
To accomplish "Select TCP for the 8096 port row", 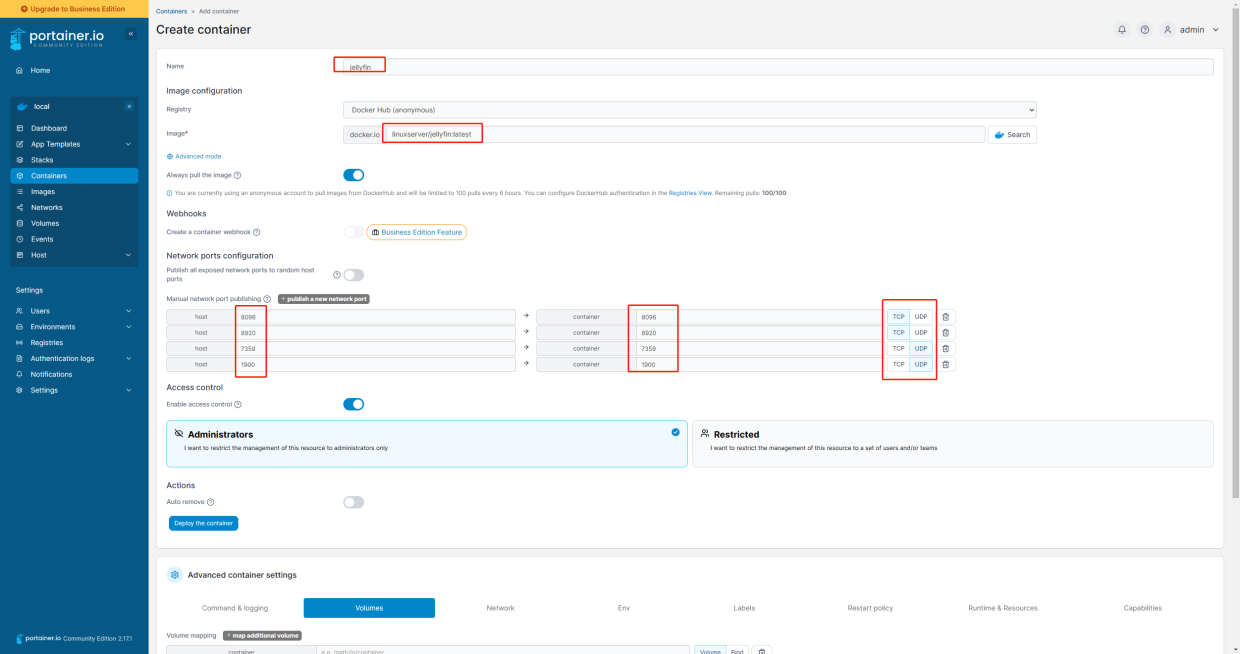I will click(898, 317).
